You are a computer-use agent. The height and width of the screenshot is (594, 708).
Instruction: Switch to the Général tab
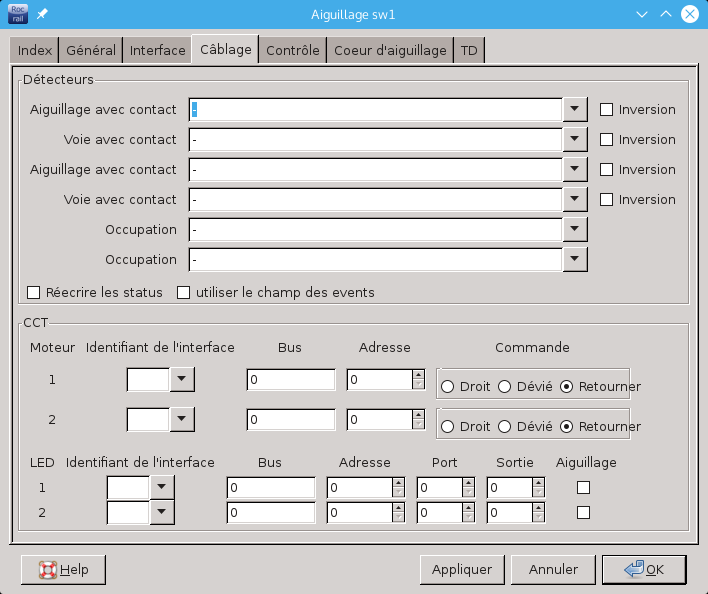point(91,50)
